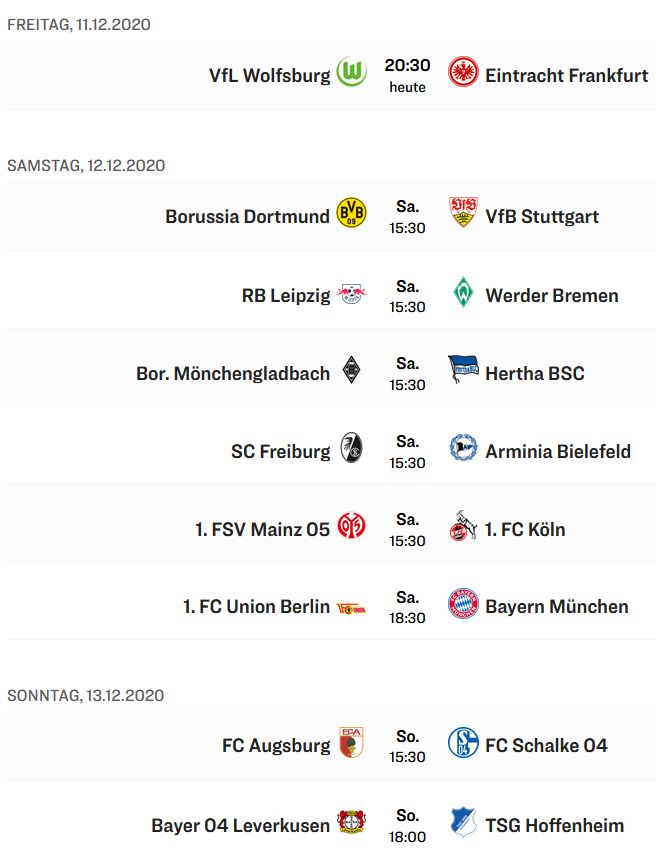Open the Werder Bremen diamond logo
The width and height of the screenshot is (656, 848).
[x=463, y=293]
